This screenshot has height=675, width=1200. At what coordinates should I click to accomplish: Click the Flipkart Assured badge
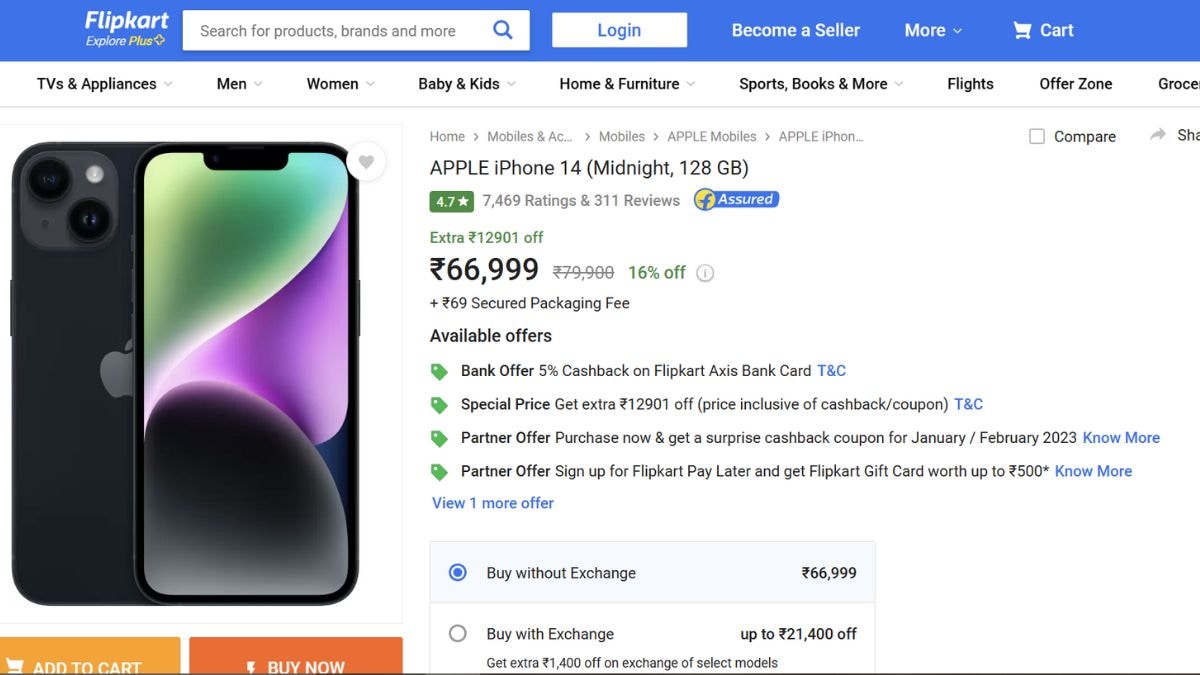[736, 200]
